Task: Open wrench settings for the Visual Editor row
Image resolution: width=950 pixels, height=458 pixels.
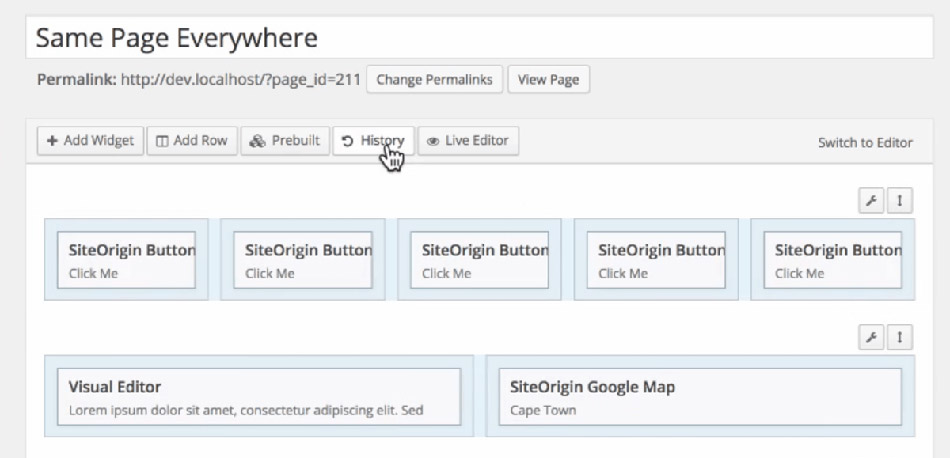Action: [871, 337]
